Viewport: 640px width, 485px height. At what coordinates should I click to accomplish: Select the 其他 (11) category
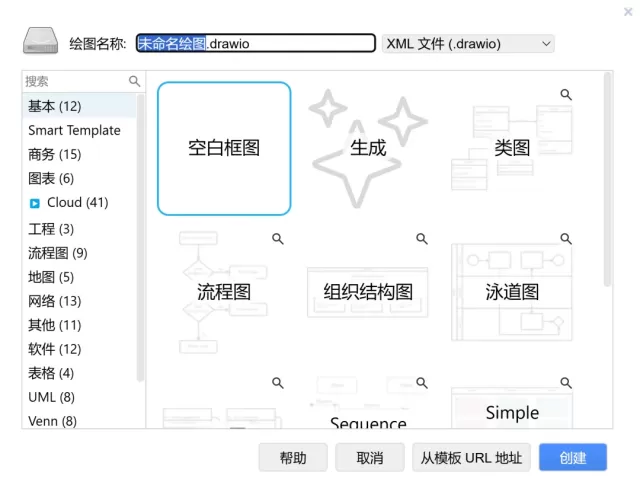click(x=79, y=325)
